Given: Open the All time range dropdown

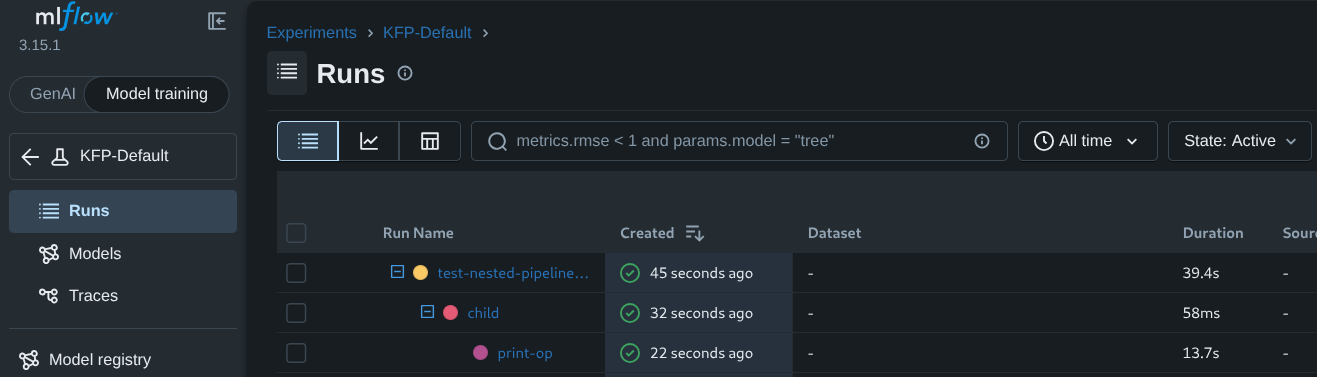Looking at the screenshot, I should click(x=1087, y=141).
